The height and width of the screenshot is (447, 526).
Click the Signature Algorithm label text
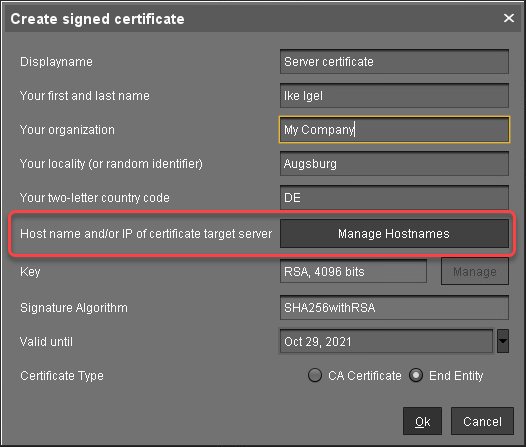coord(74,308)
